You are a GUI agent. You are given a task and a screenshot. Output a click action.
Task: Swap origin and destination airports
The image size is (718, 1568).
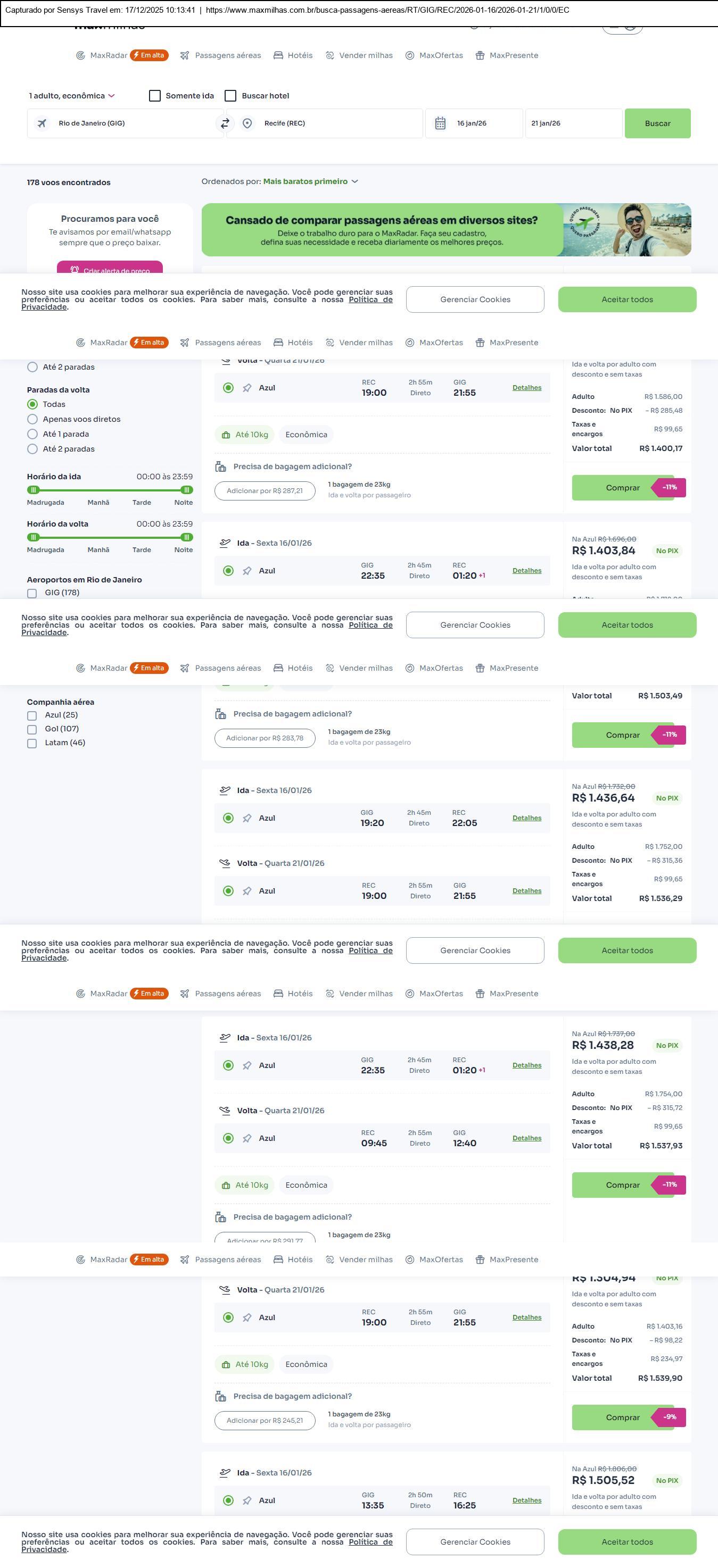tap(225, 123)
